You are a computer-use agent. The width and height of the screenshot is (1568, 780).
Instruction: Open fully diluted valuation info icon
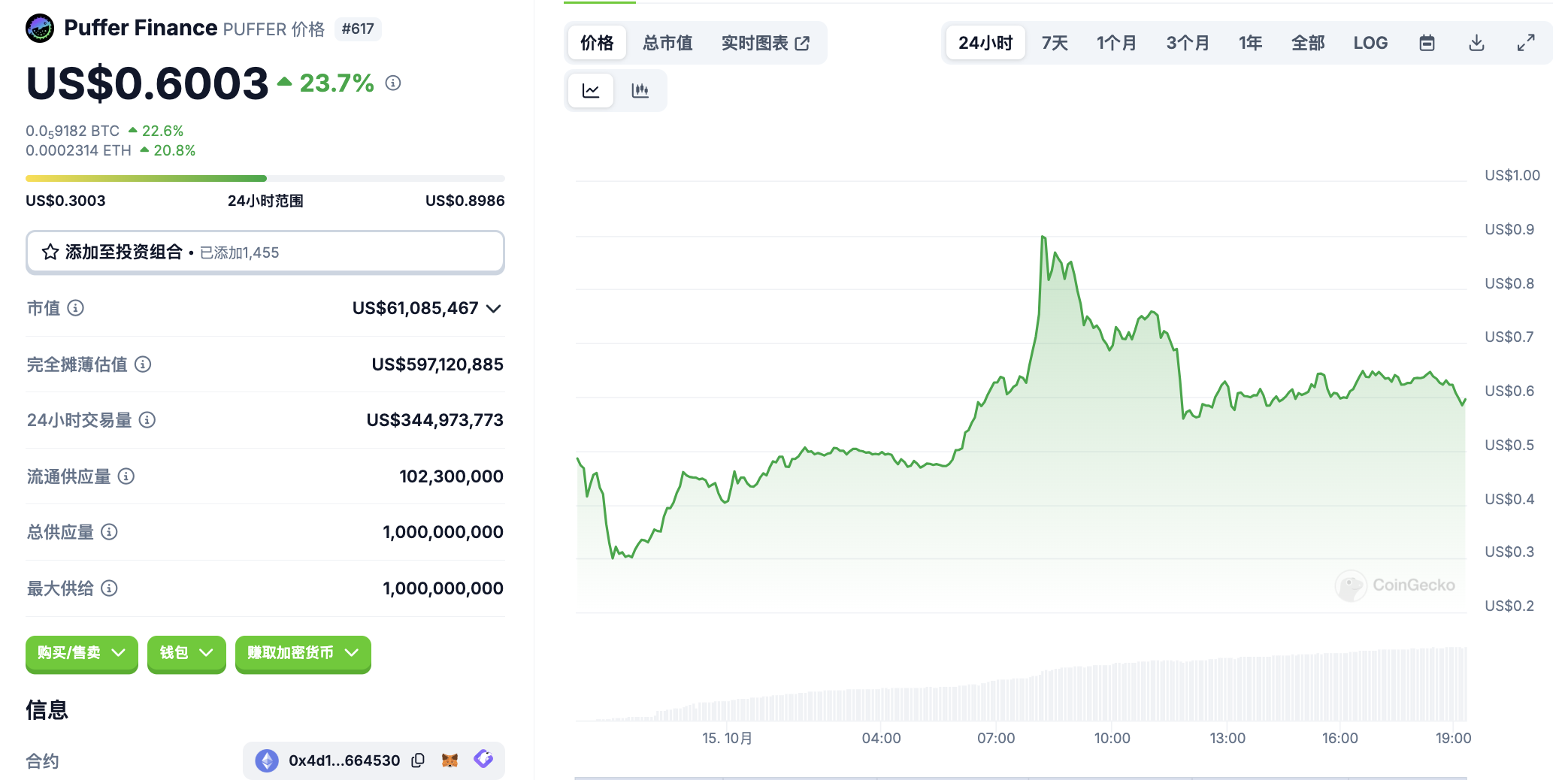tap(143, 364)
